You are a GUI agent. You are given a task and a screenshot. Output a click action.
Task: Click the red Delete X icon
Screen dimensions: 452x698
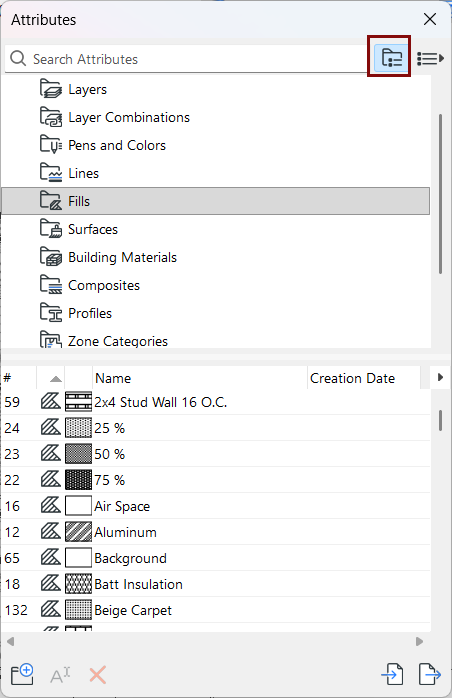[x=98, y=675]
